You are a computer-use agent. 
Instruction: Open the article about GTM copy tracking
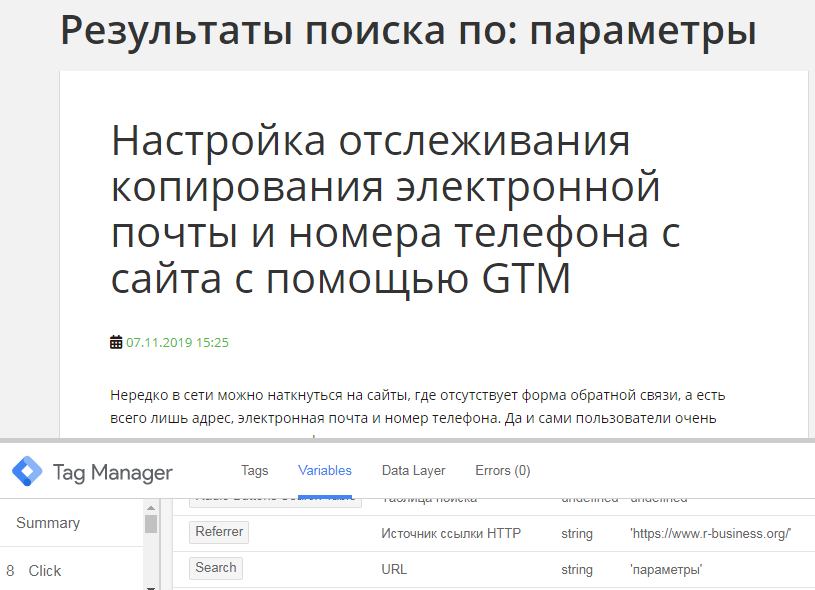click(395, 210)
